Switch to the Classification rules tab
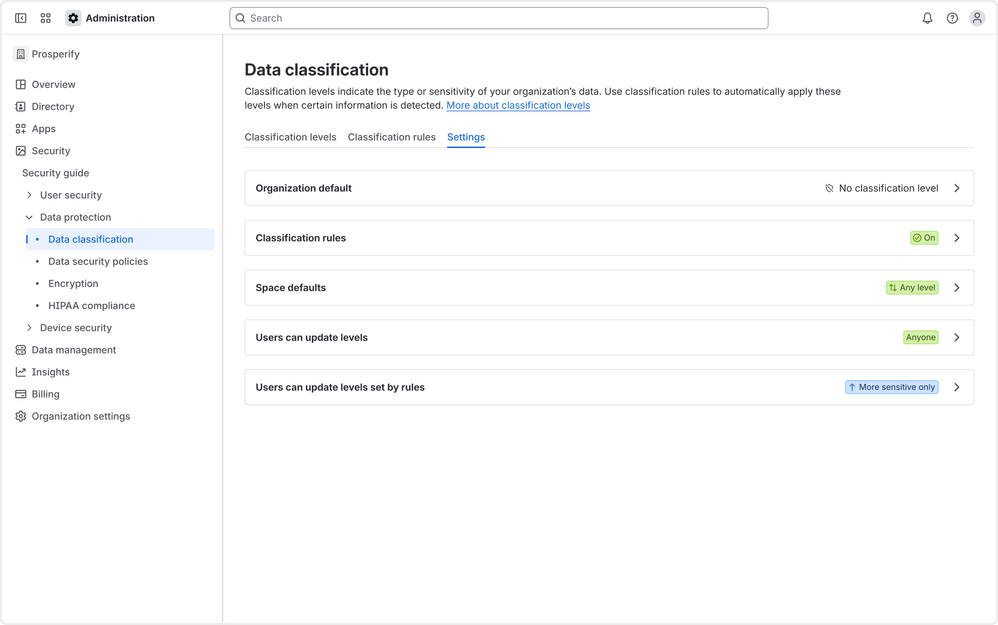The image size is (998, 625). tap(391, 137)
